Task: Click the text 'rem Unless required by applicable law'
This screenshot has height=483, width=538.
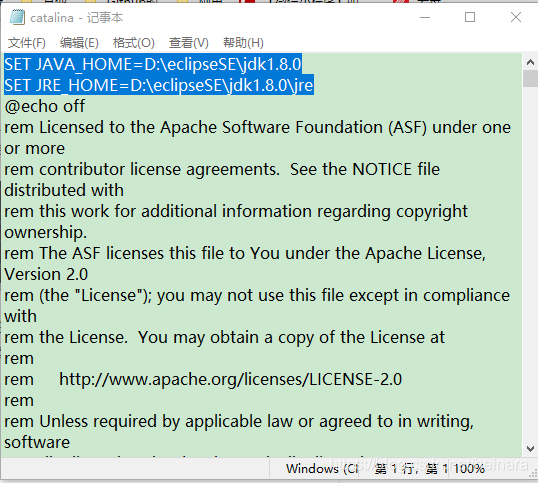Action: pyautogui.click(x=148, y=422)
